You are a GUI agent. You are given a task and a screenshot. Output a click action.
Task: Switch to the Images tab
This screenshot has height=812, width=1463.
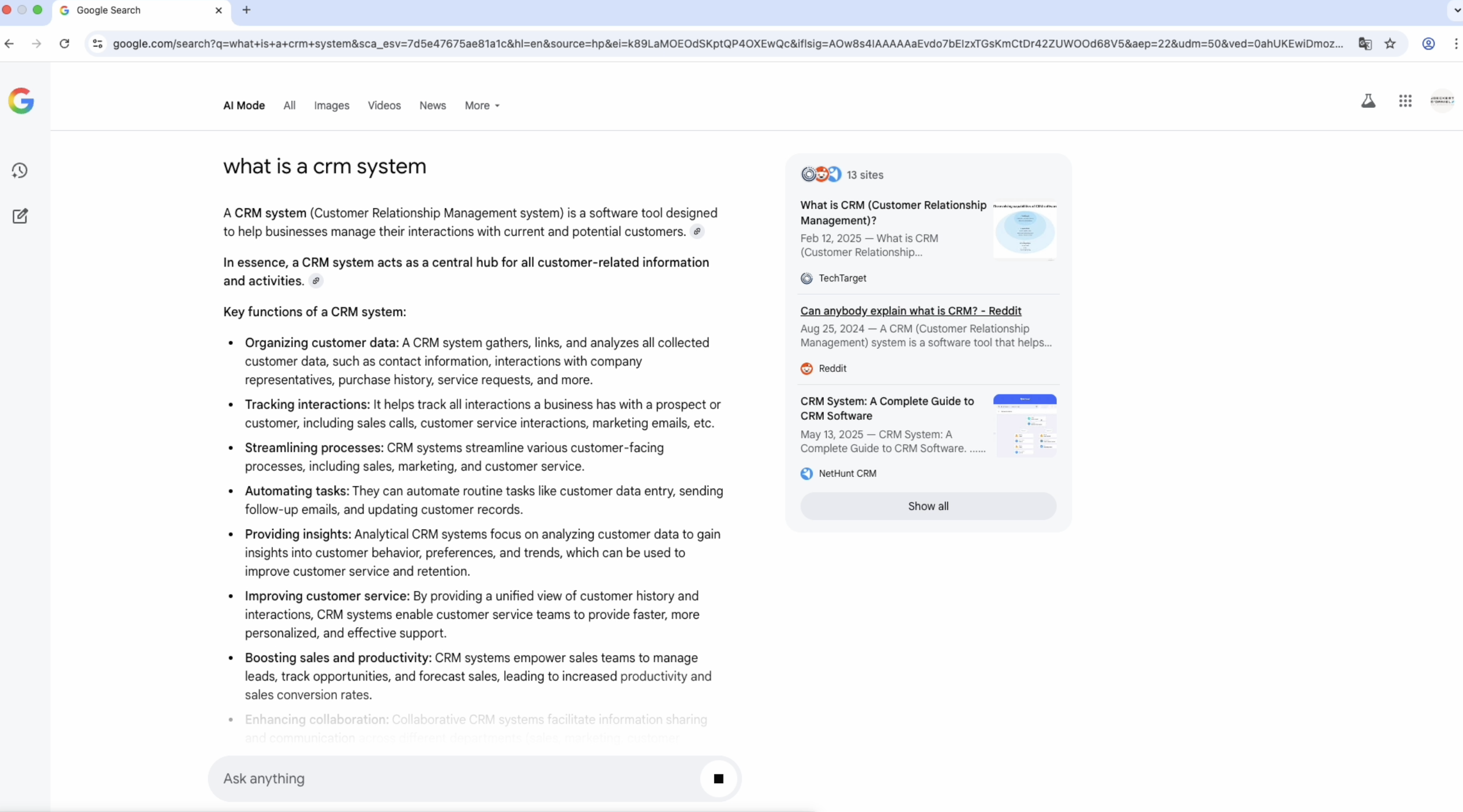(x=332, y=106)
